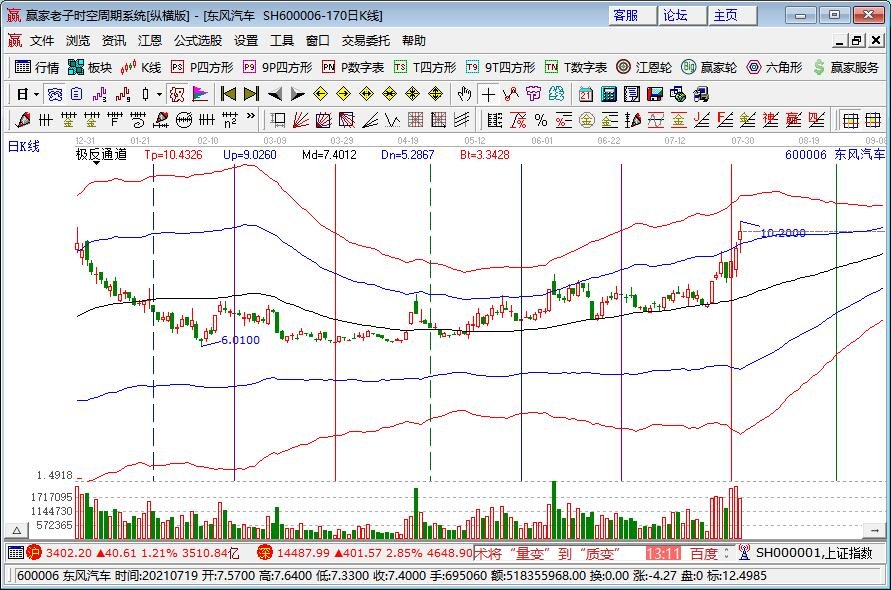This screenshot has height=590, width=891.
Task: Click the hand pan tool icon
Action: pos(464,94)
